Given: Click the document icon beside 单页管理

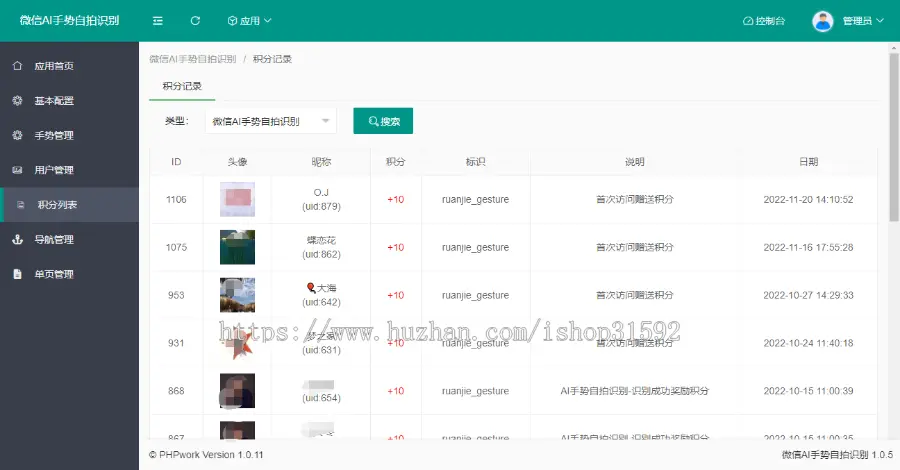Looking at the screenshot, I should click(x=17, y=274).
